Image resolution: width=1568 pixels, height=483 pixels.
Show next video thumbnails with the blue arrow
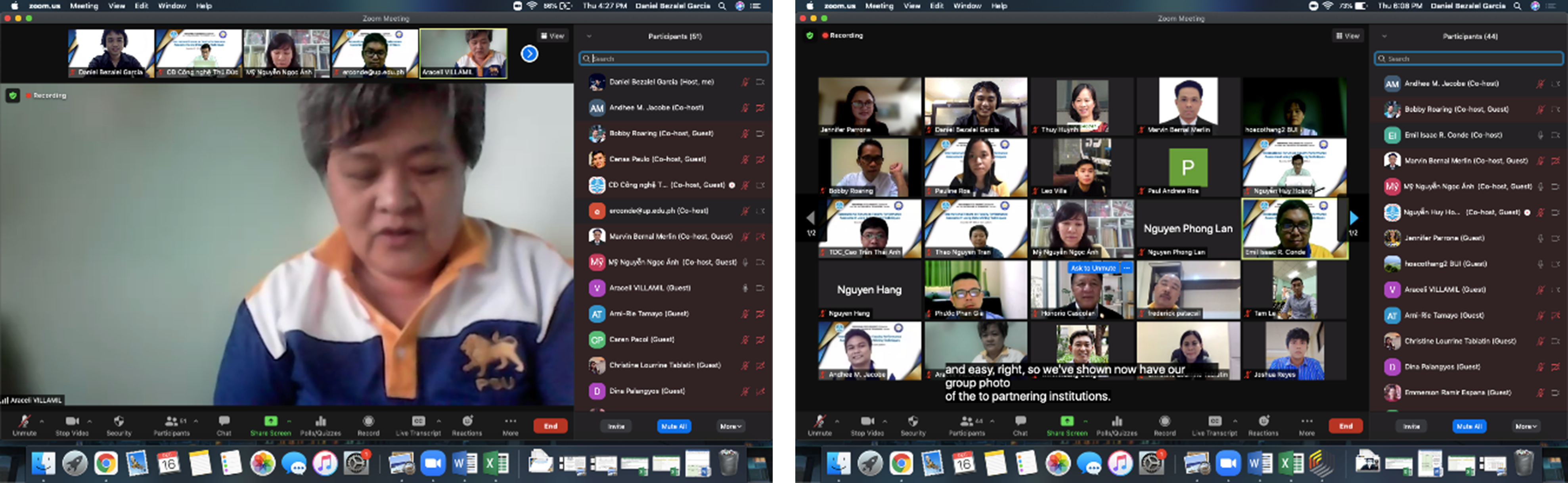click(x=529, y=54)
